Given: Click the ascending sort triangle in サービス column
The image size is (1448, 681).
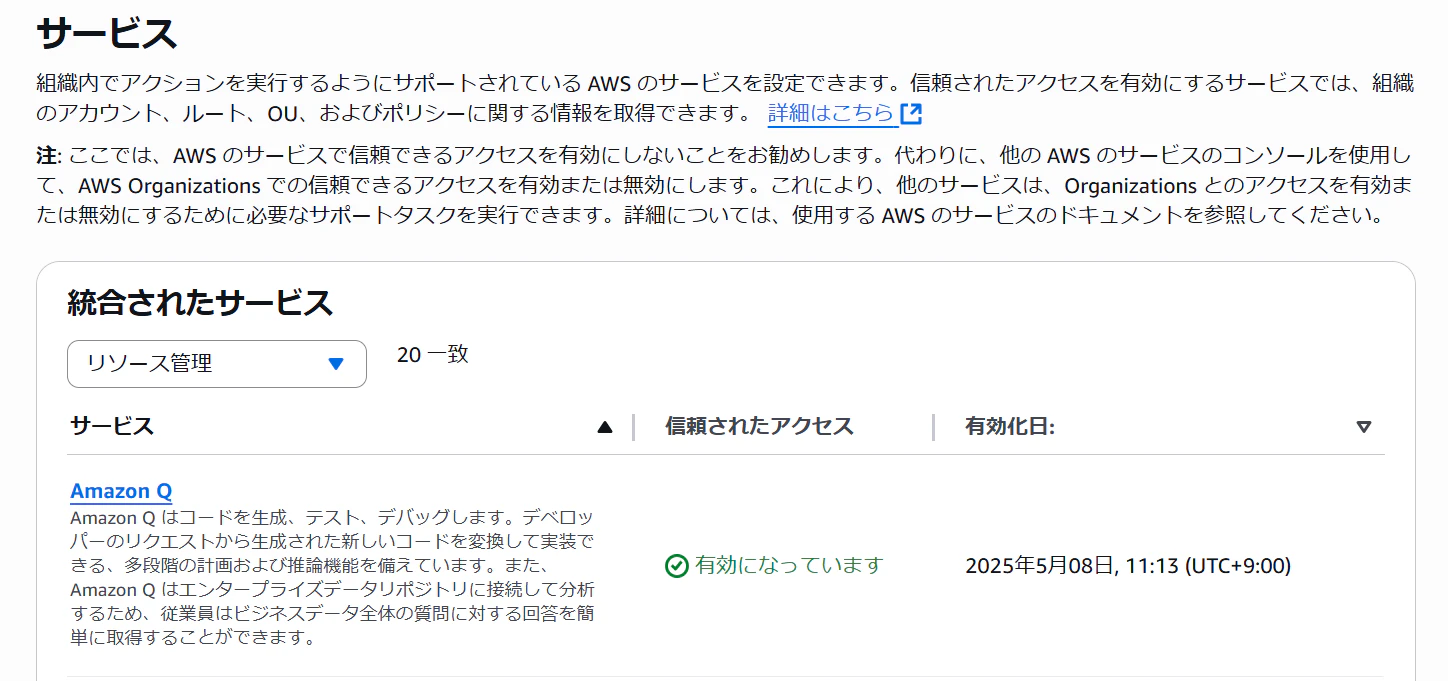Looking at the screenshot, I should pos(604,427).
